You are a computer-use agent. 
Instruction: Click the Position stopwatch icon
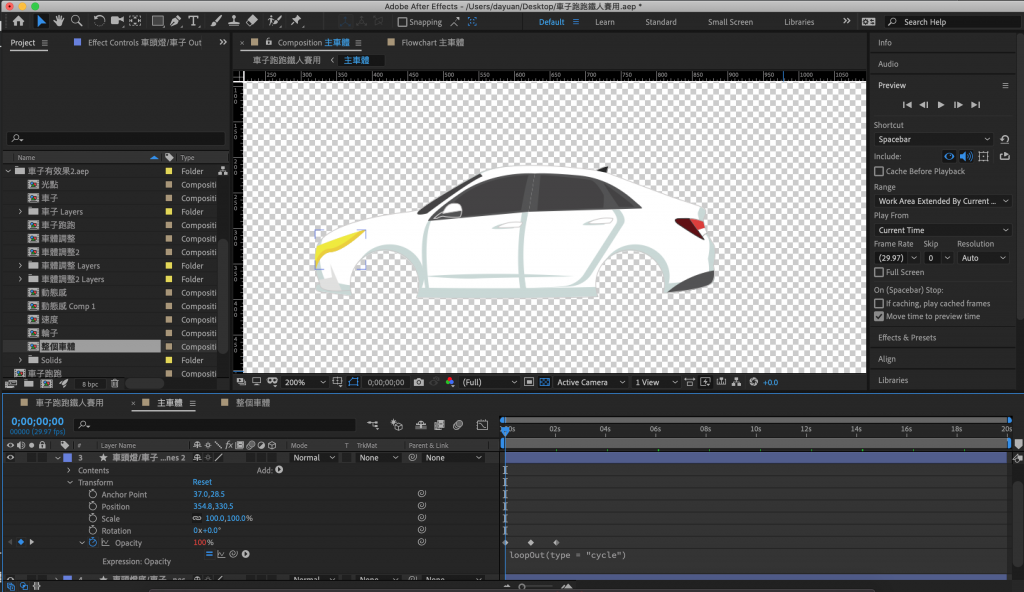(x=93, y=507)
